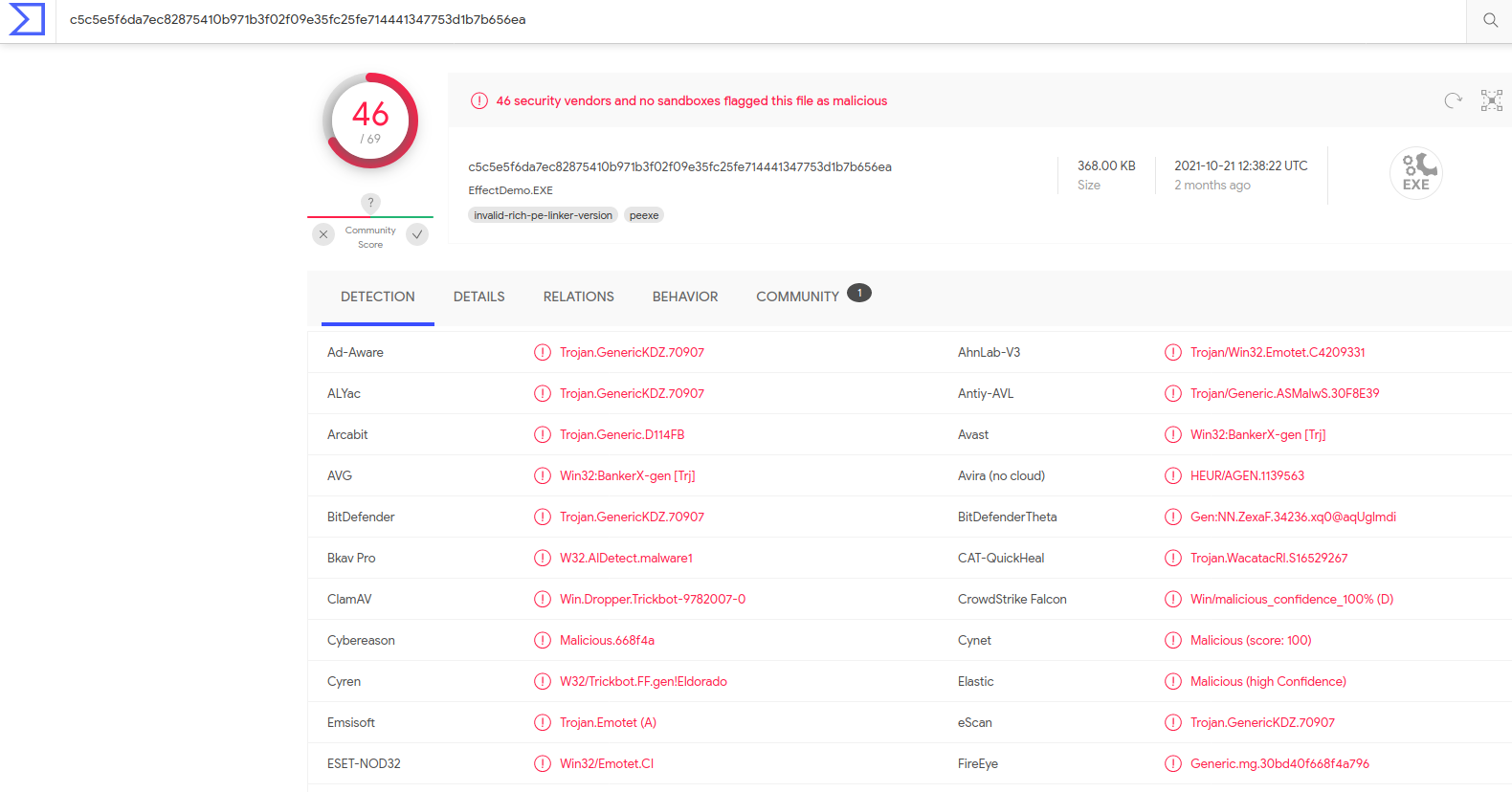Vote harmless with the checkmark button
Image resolution: width=1512 pixels, height=792 pixels.
[417, 234]
